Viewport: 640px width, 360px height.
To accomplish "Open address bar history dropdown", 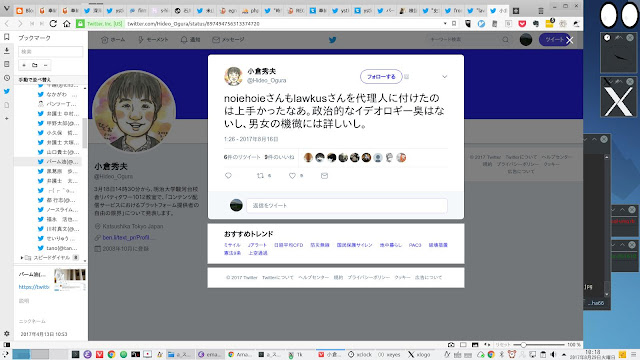I will [x=445, y=24].
